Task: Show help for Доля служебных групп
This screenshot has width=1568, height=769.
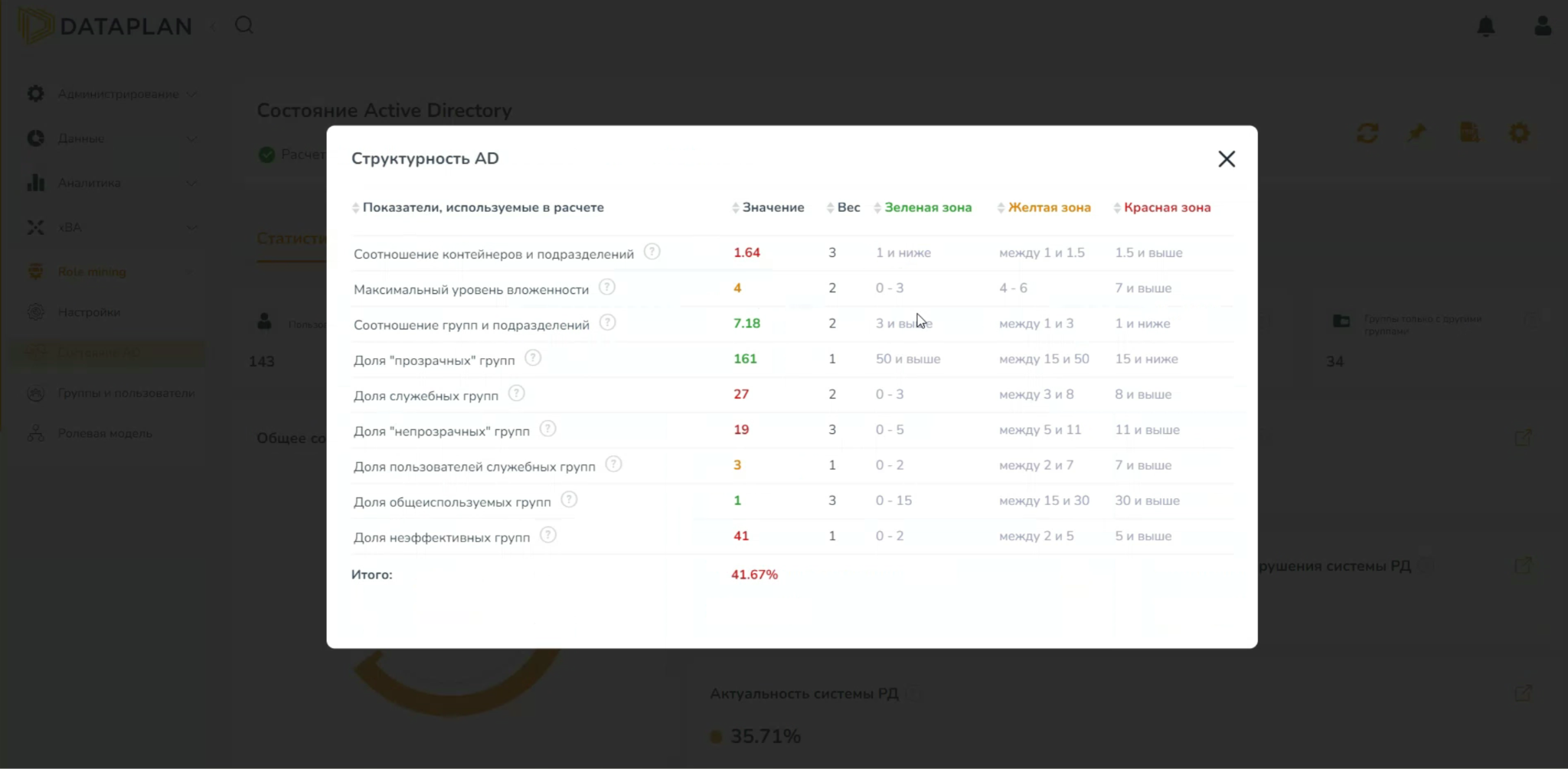Action: pos(517,393)
